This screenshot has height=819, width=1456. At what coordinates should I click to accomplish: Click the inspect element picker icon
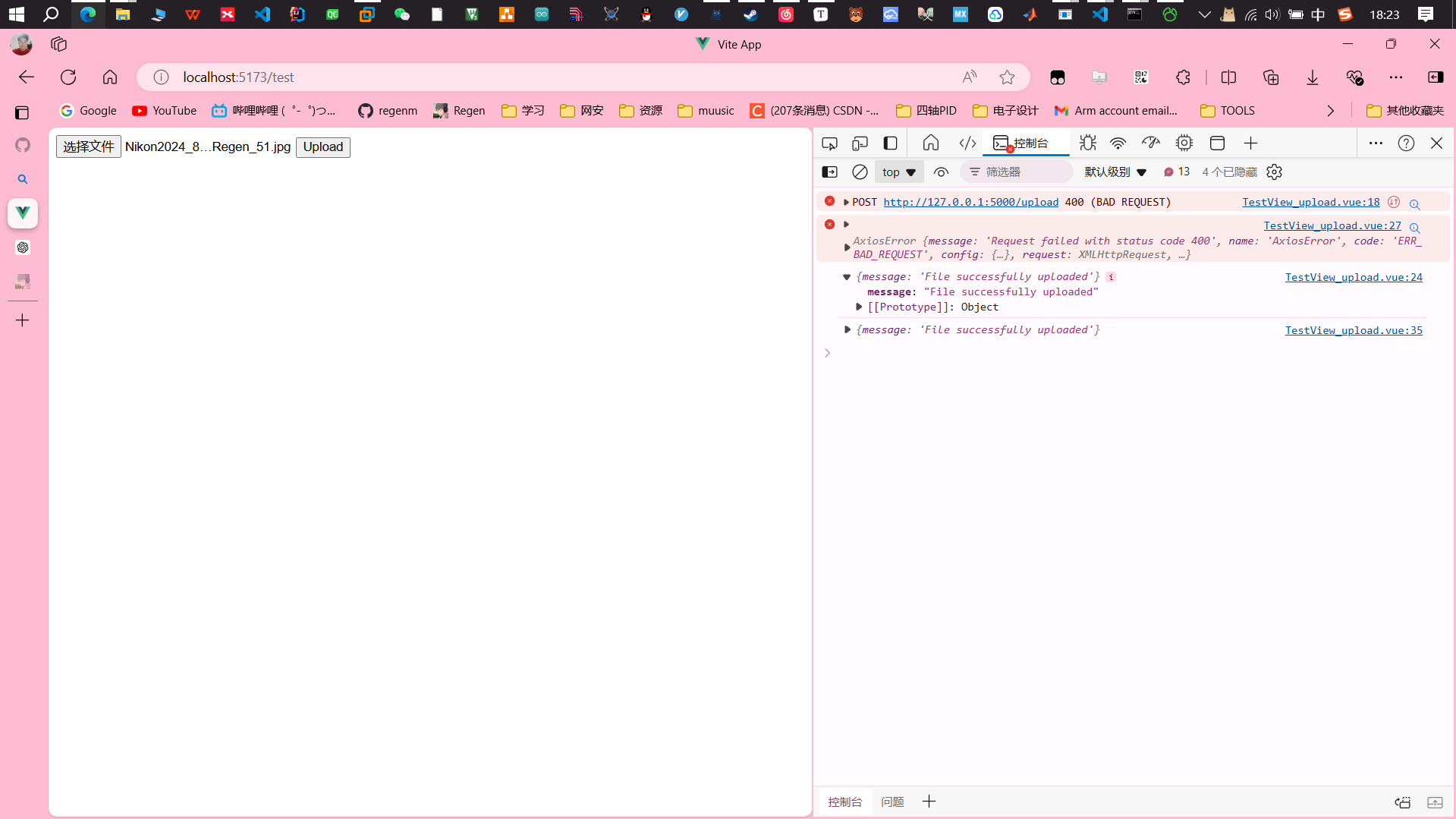pyautogui.click(x=829, y=143)
